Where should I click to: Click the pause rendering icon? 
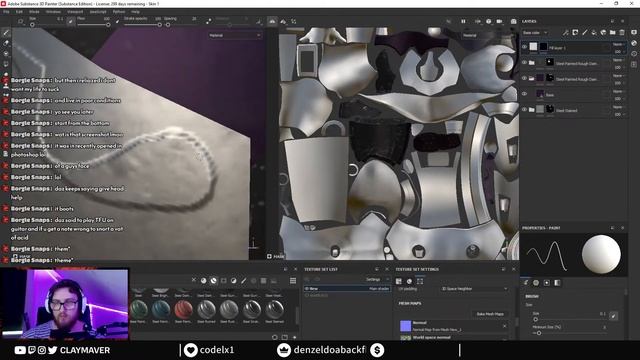click(x=463, y=21)
